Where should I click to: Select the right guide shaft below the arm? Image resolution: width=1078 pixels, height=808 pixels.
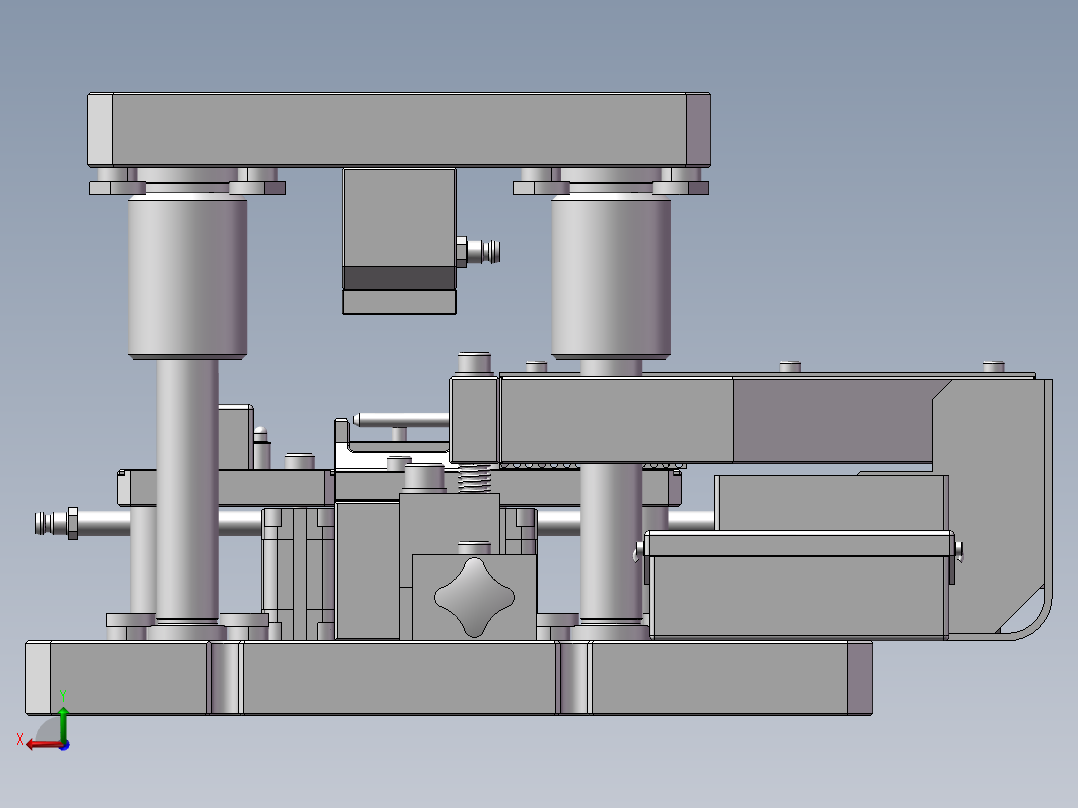pyautogui.click(x=611, y=543)
